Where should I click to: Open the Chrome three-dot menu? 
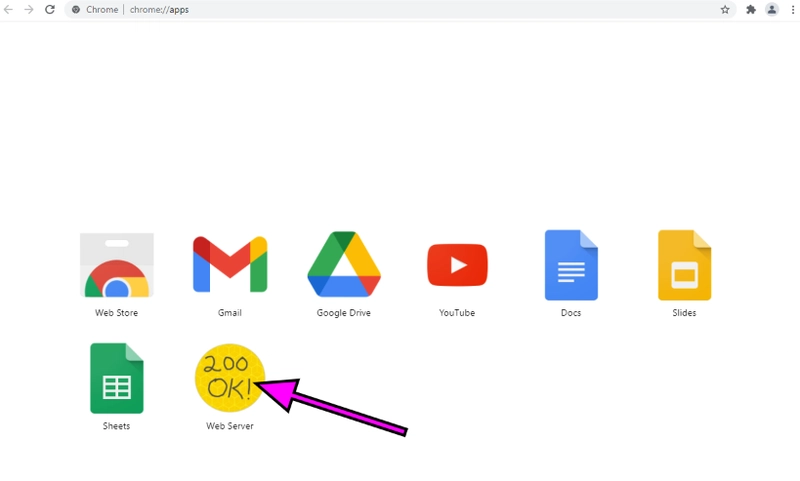coord(793,9)
